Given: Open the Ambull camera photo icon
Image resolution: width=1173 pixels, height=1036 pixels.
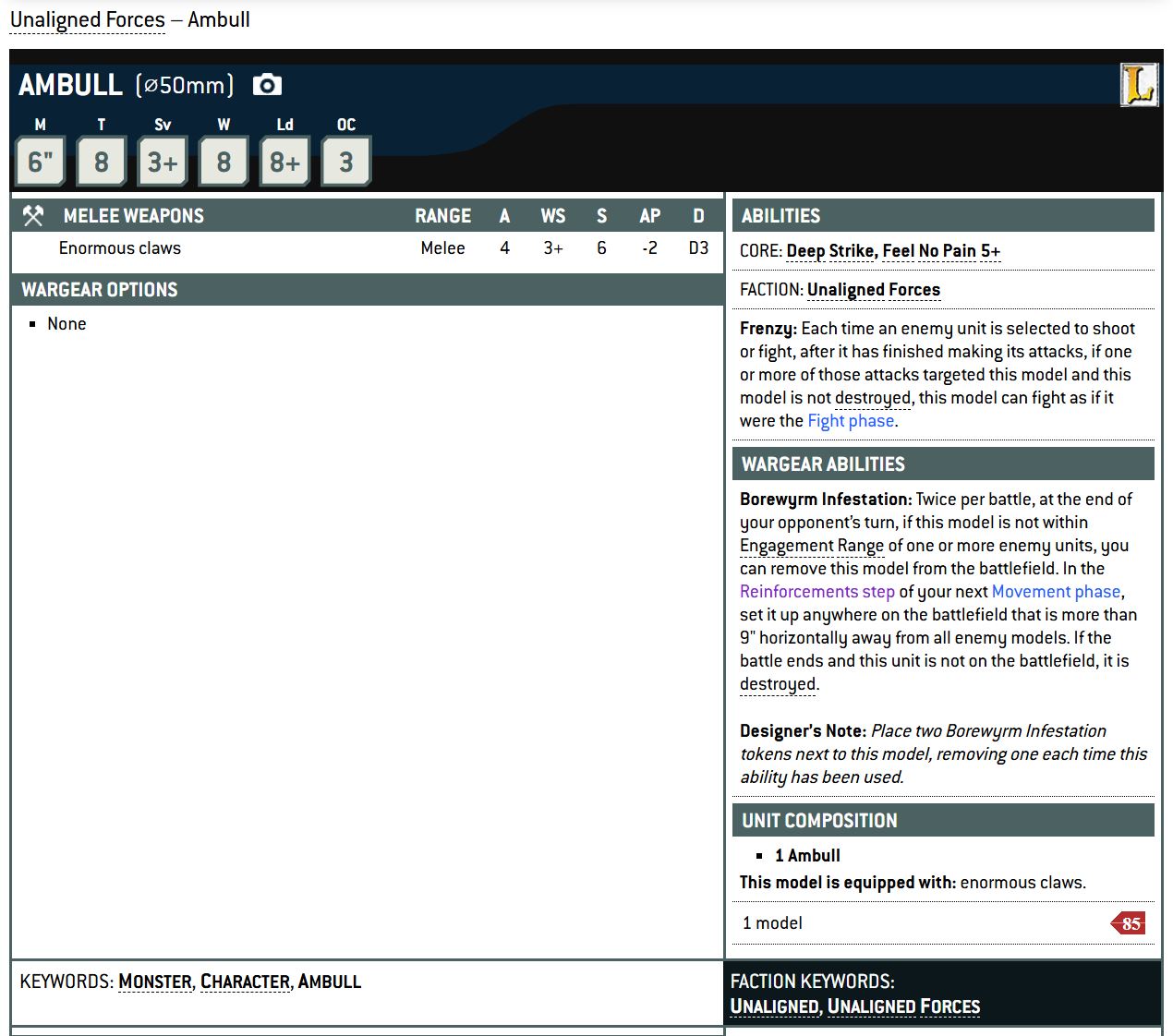Looking at the screenshot, I should pyautogui.click(x=267, y=85).
